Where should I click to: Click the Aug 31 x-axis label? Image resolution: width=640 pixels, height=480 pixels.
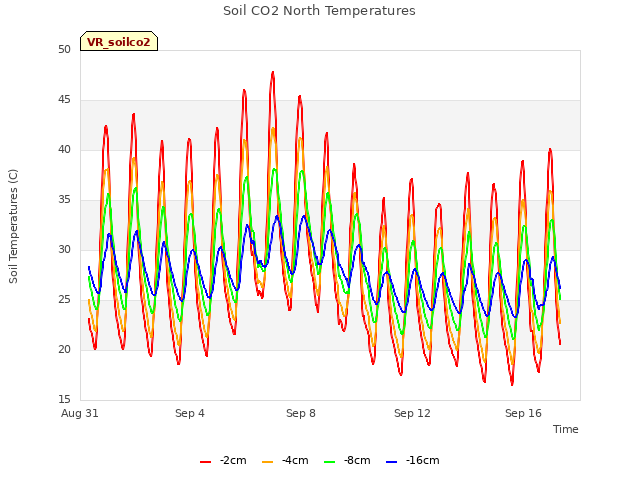point(80,413)
